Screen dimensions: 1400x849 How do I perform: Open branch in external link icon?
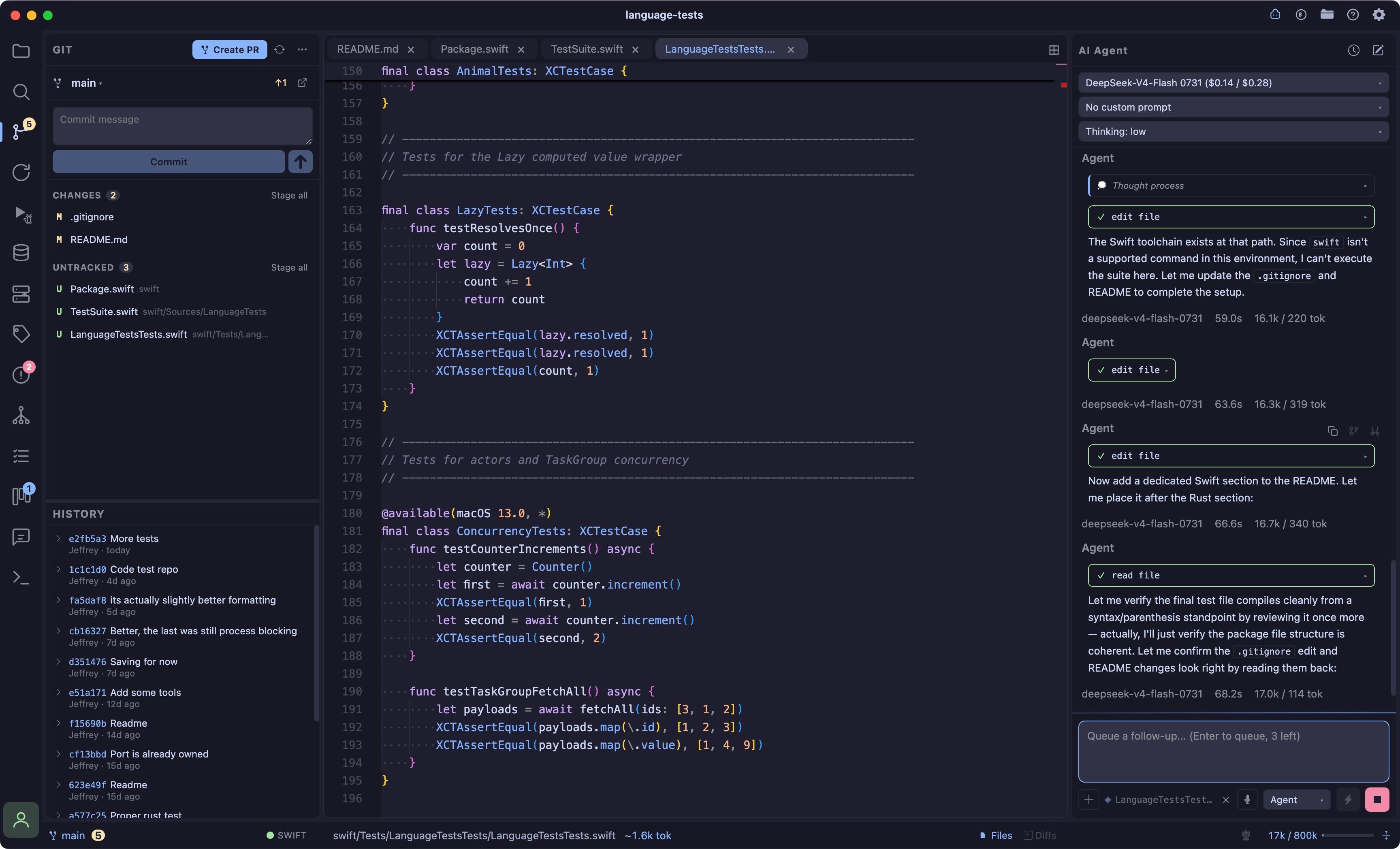click(302, 83)
